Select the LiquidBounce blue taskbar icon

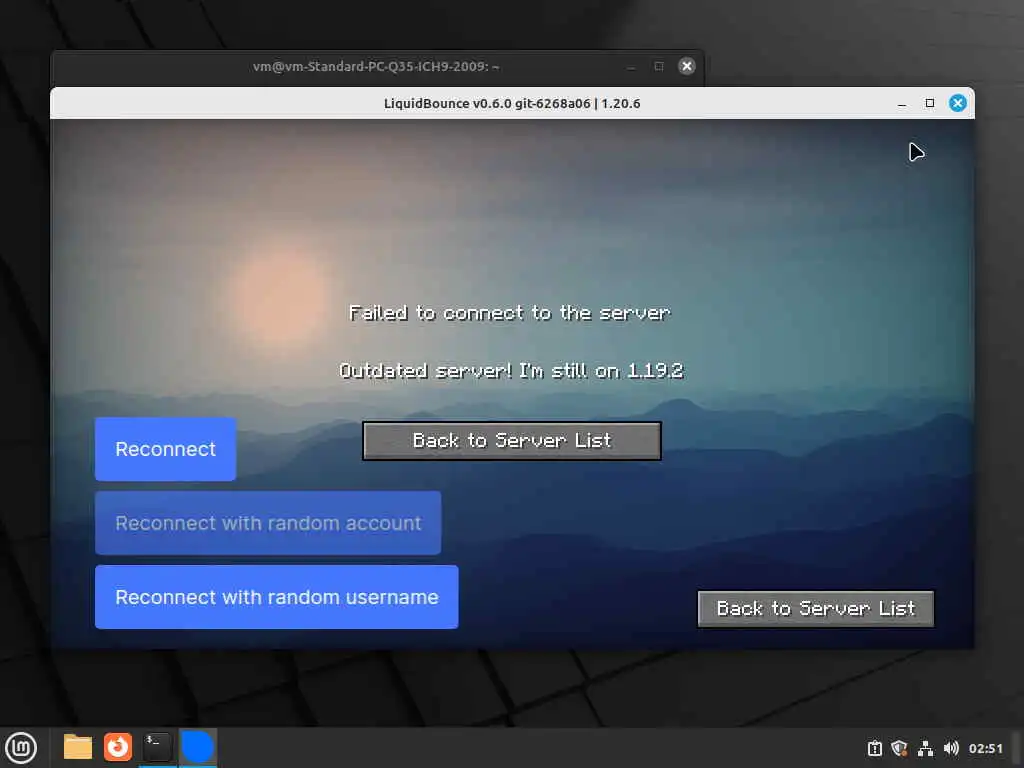point(197,747)
